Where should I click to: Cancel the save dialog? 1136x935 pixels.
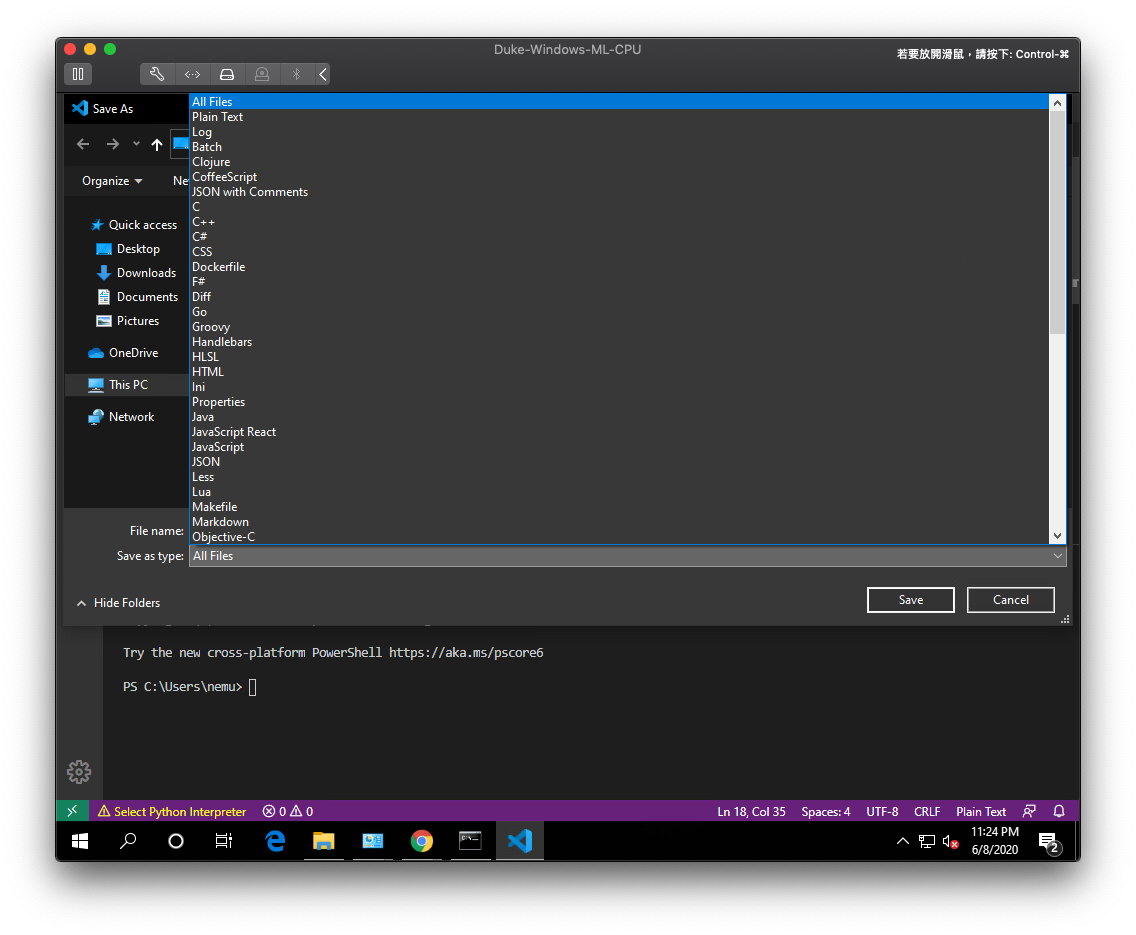point(1010,599)
